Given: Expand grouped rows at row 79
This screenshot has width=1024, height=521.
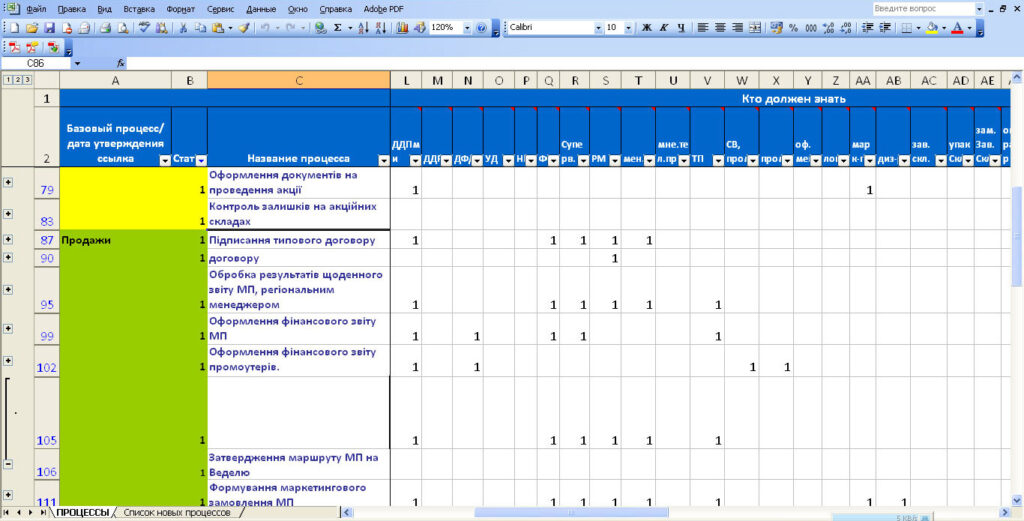Looking at the screenshot, I should pos(8,182).
